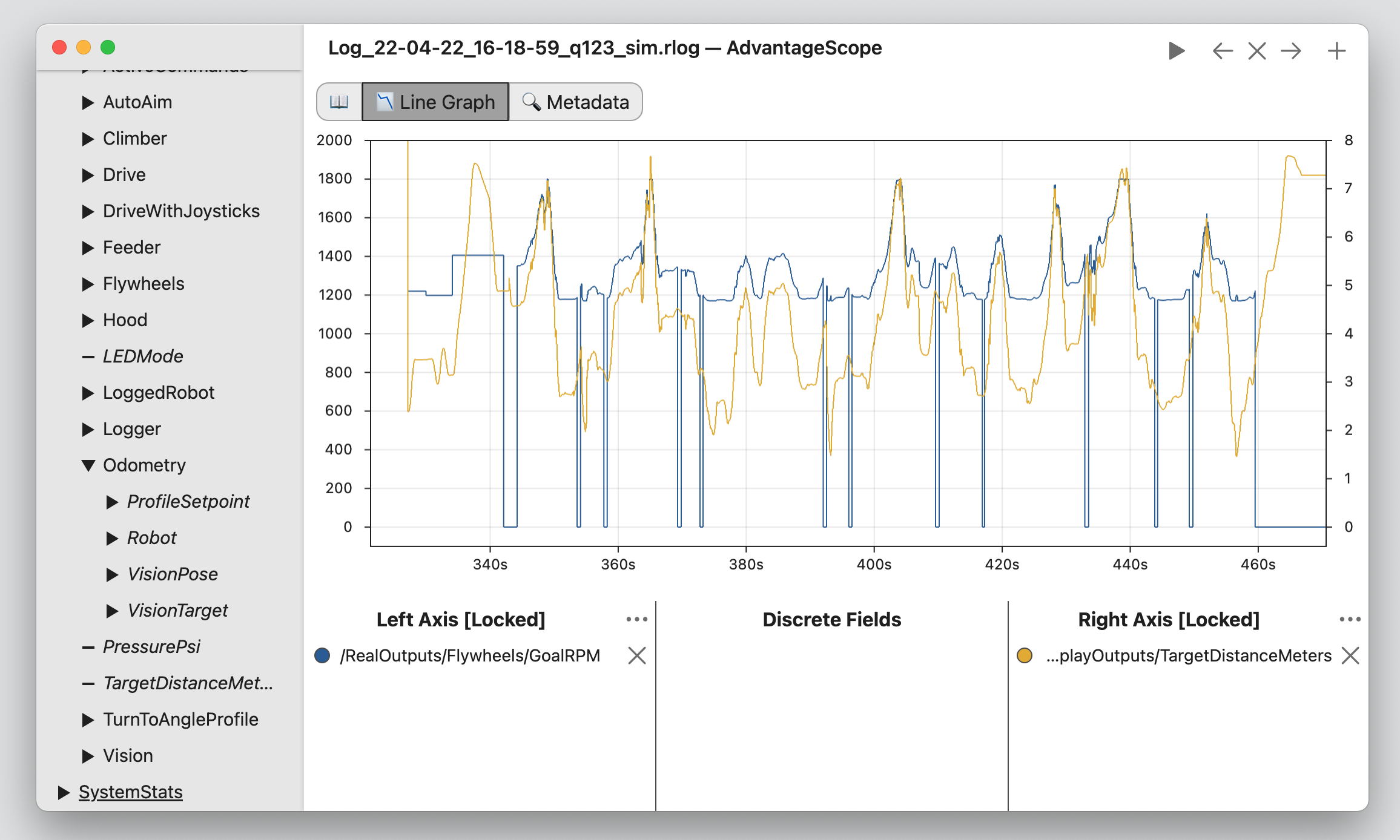Click the /RealOutputs/Flywheels/GoalRPM label

click(x=470, y=655)
